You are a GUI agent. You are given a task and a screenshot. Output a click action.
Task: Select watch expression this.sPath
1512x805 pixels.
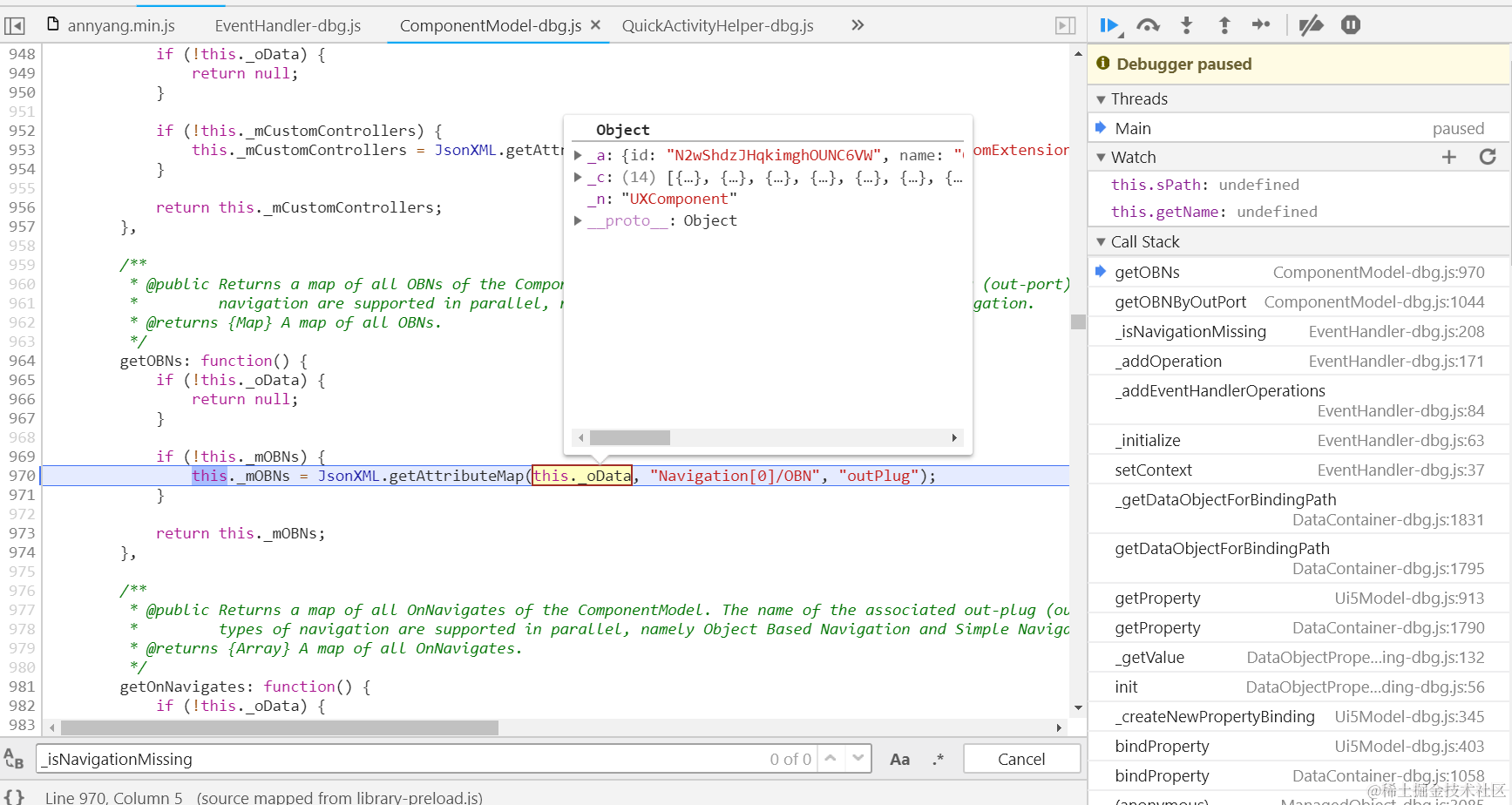[x=1298, y=185]
